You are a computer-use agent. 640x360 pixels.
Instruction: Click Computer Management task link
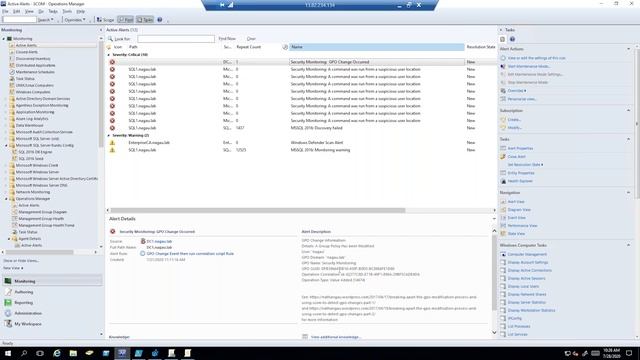[x=527, y=254]
